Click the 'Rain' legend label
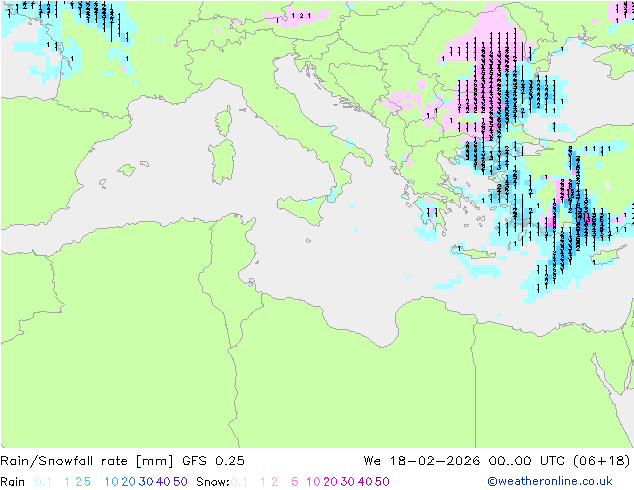The image size is (634, 490). tap(13, 482)
